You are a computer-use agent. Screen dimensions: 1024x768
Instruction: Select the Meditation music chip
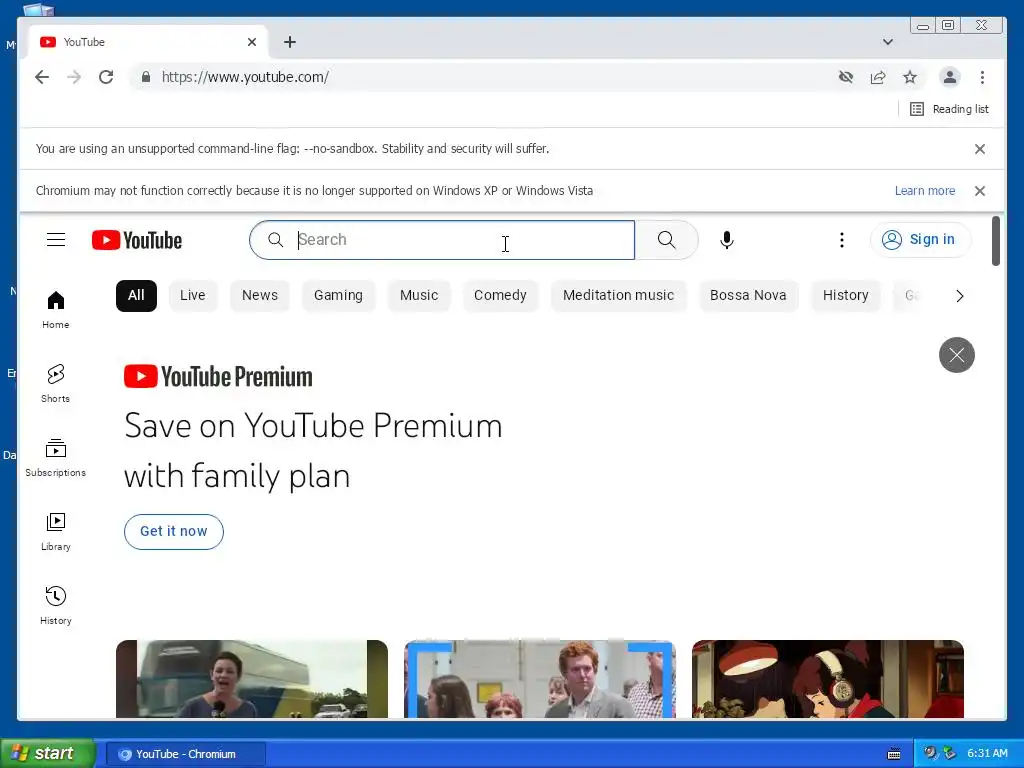(x=618, y=295)
